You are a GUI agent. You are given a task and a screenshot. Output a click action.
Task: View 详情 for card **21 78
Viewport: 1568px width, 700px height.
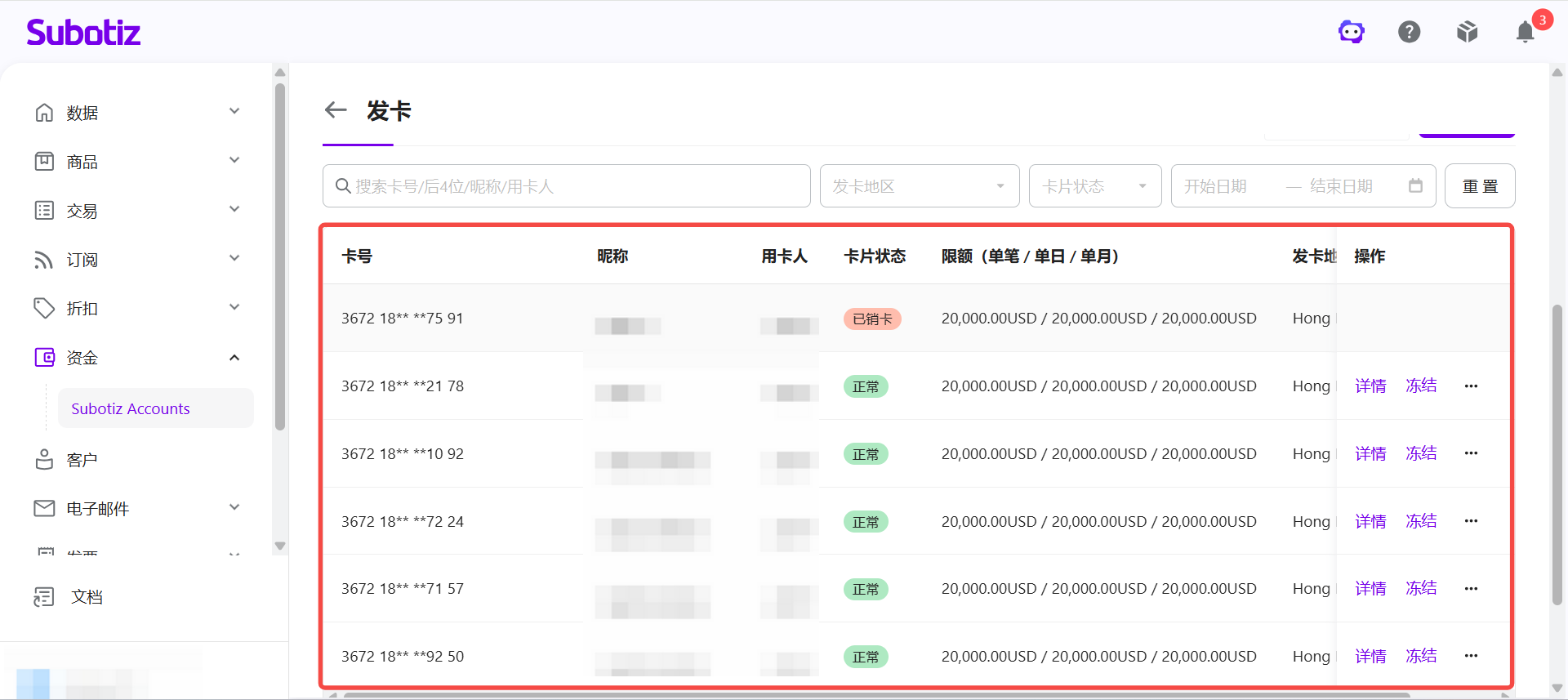1370,386
